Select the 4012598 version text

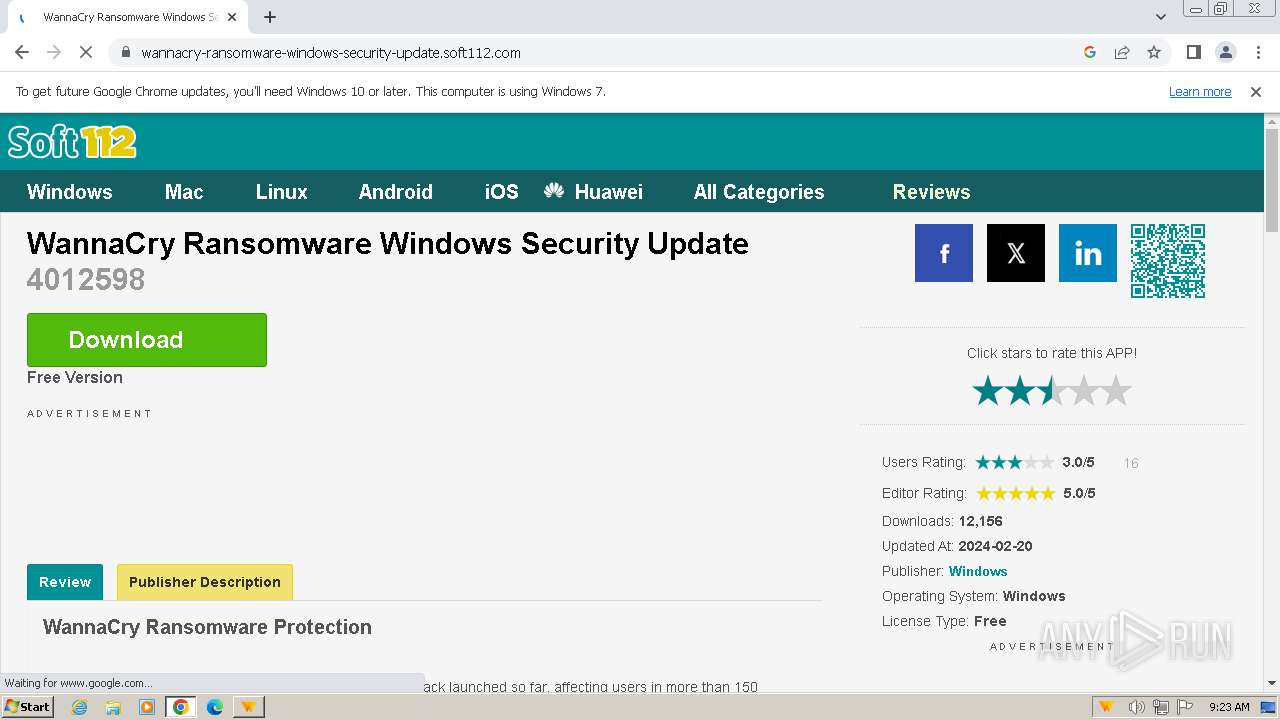pos(86,279)
